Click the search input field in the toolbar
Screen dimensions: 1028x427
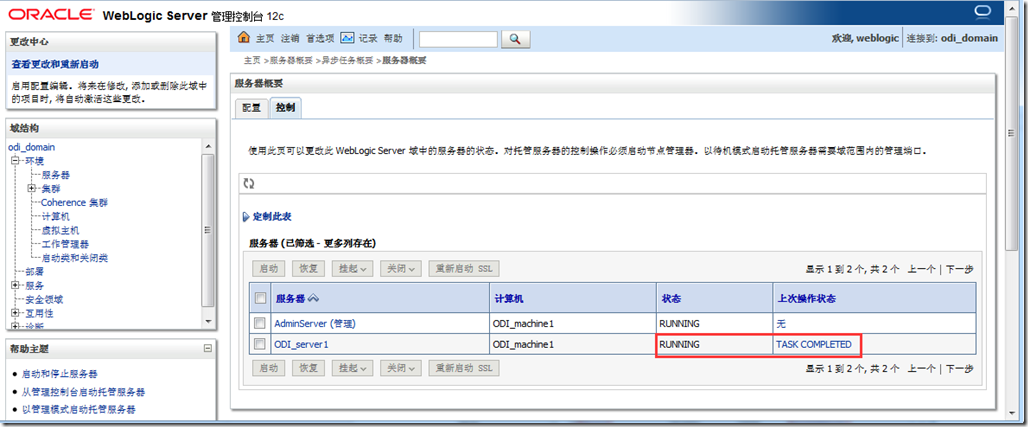click(x=458, y=39)
